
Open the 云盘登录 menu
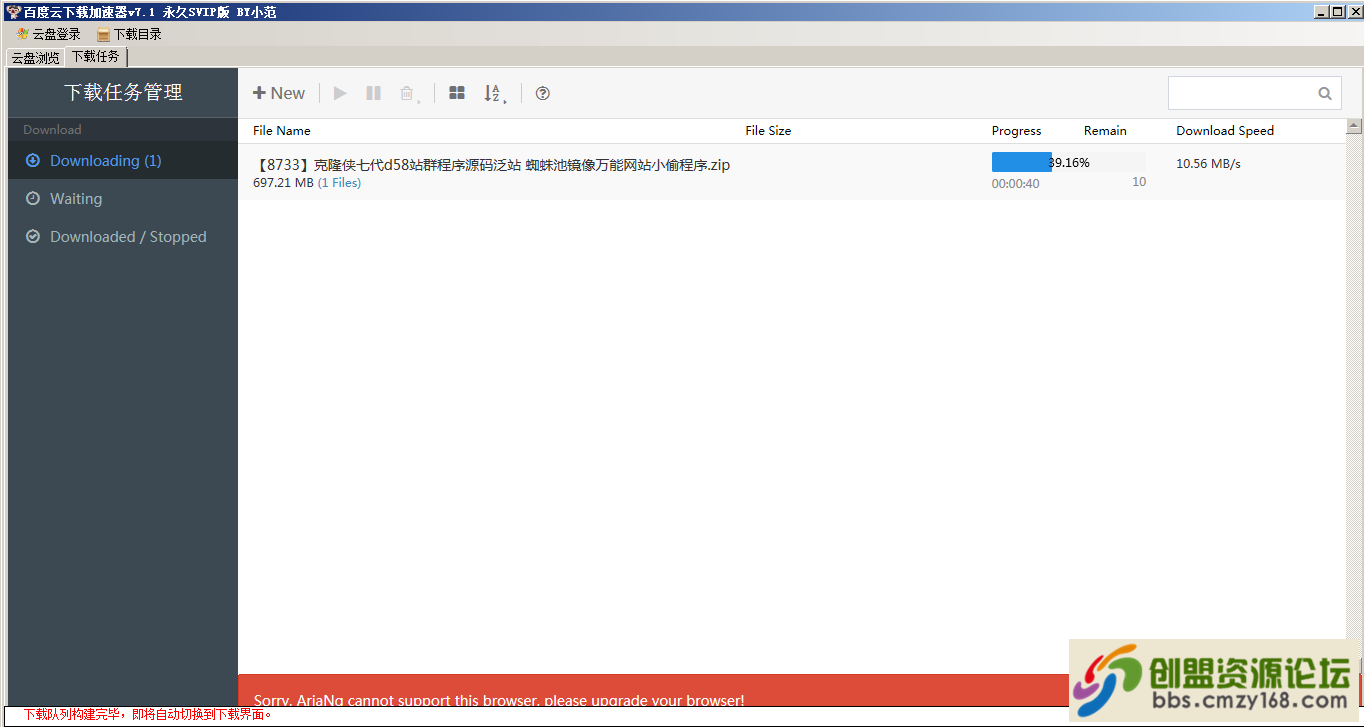pos(48,34)
